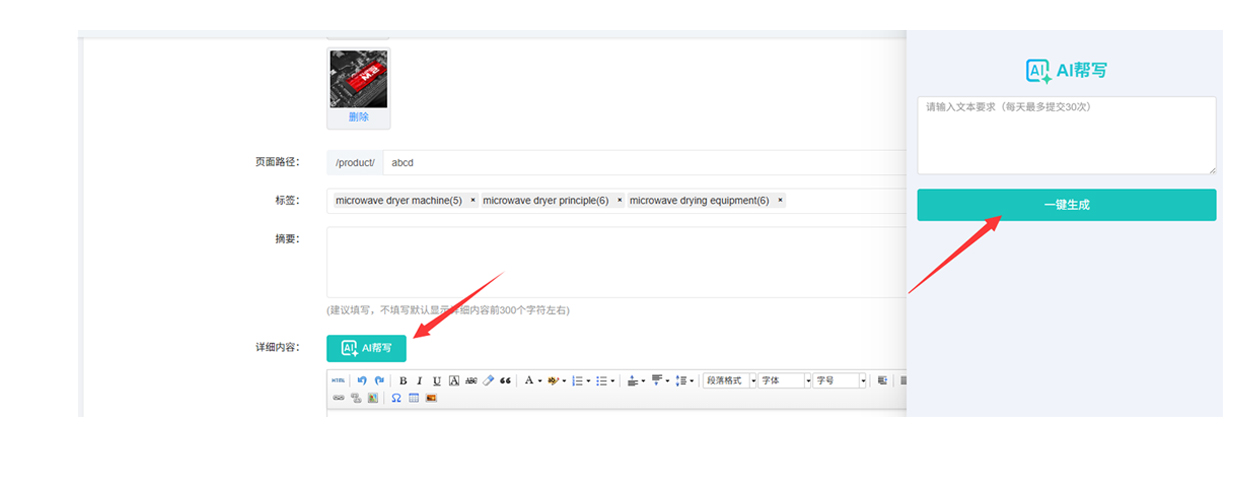The width and height of the screenshot is (1240, 480).
Task: Insert a table using the table icon
Action: click(x=413, y=398)
